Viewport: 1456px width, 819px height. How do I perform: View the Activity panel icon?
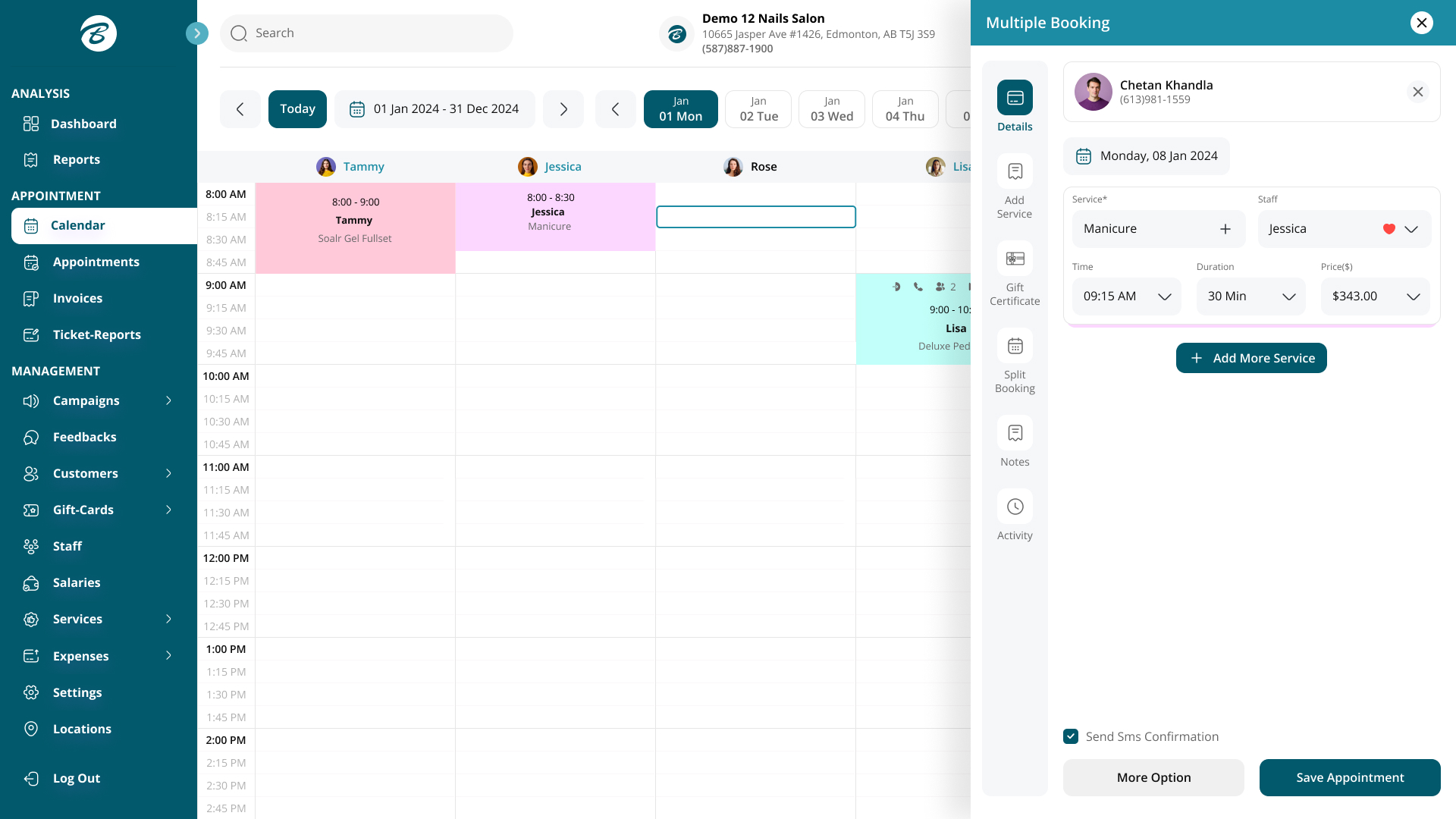coord(1015,507)
